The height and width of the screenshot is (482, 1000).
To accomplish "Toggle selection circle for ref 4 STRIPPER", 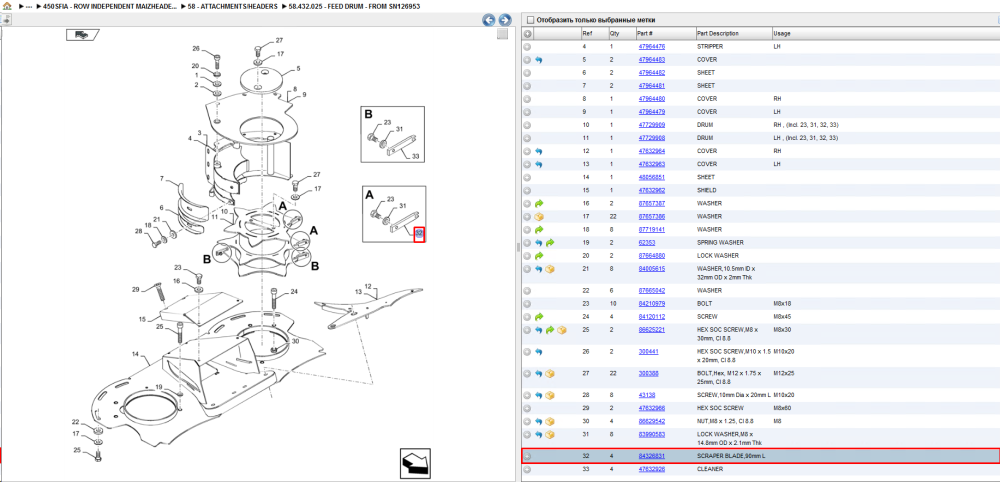I will (527, 47).
